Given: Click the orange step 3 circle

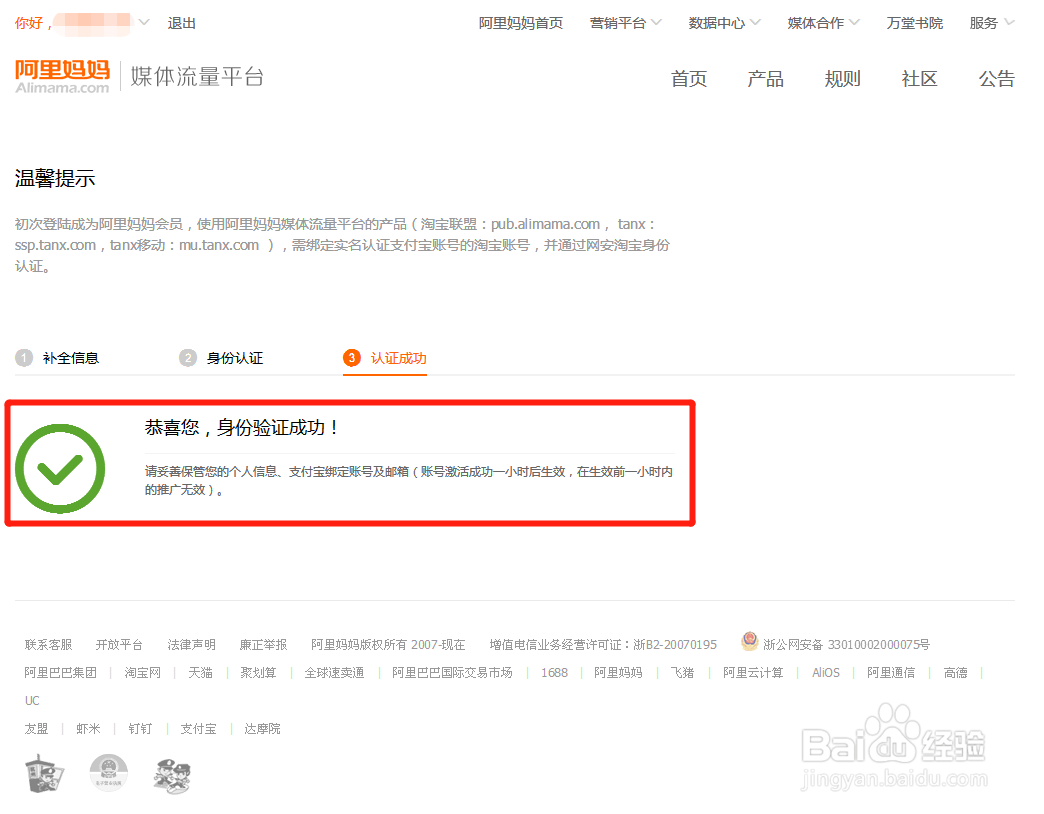Looking at the screenshot, I should pyautogui.click(x=352, y=358).
